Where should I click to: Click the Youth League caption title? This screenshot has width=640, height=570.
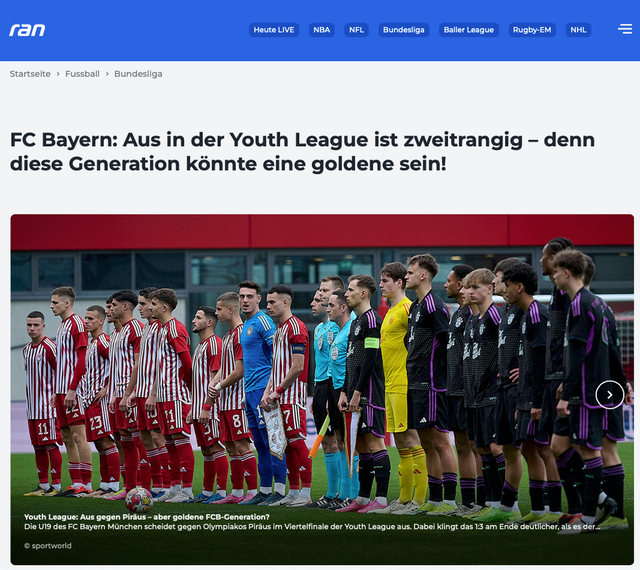tap(147, 517)
